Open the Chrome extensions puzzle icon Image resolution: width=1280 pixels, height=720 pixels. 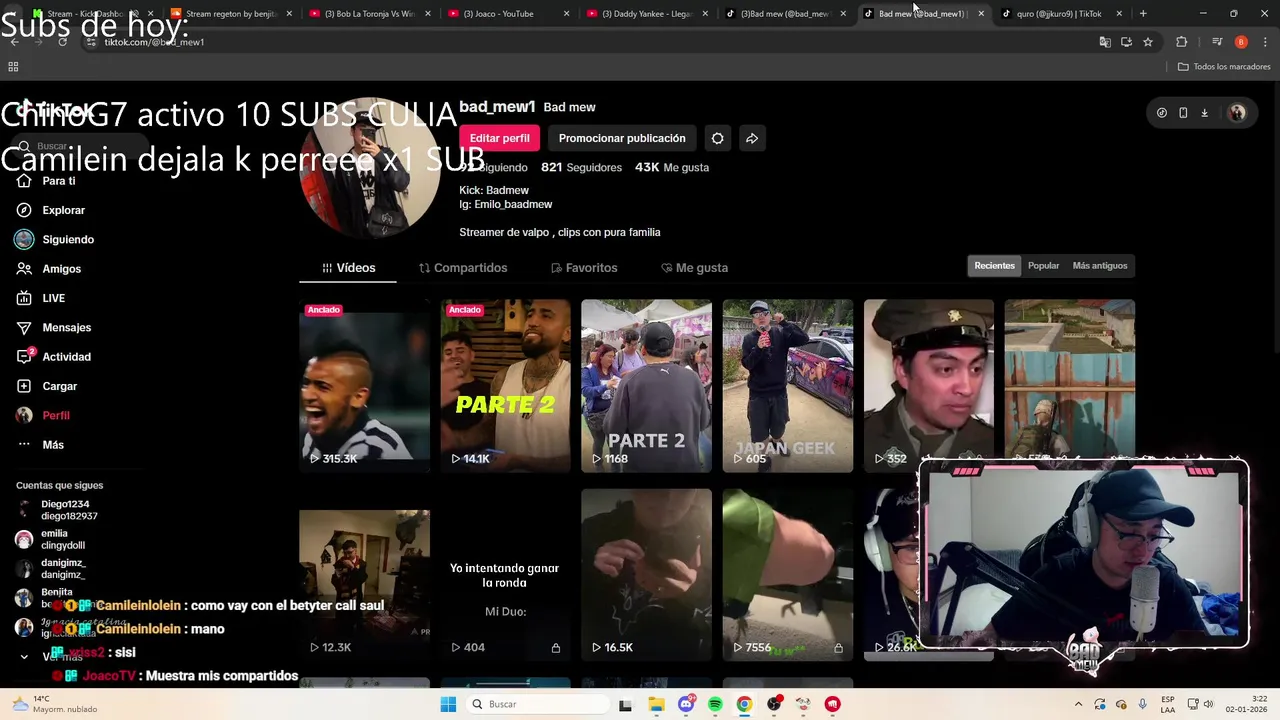[1181, 42]
